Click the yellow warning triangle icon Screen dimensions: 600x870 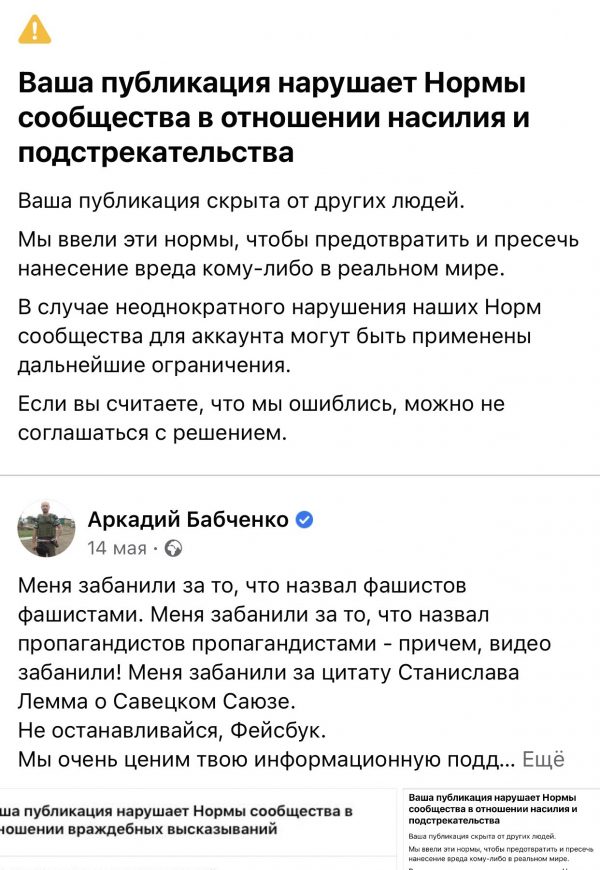34,29
